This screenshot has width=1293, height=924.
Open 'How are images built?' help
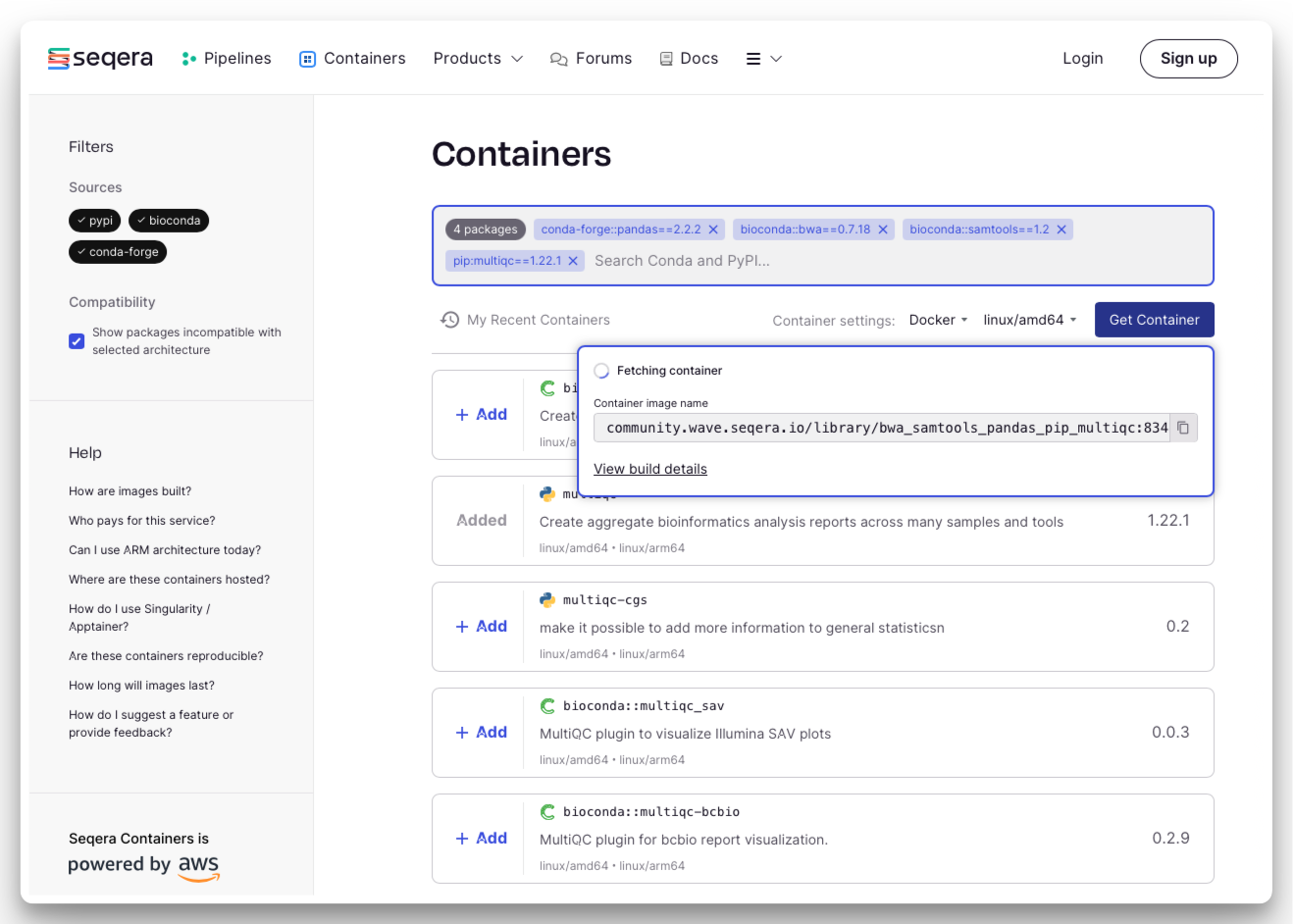pyautogui.click(x=129, y=491)
